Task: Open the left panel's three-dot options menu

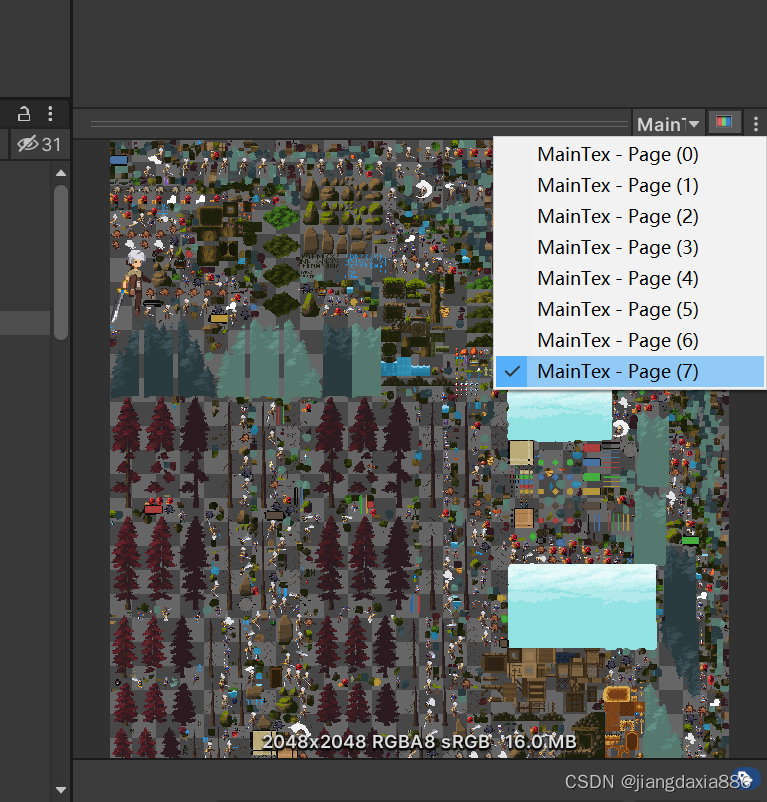Action: tap(50, 114)
